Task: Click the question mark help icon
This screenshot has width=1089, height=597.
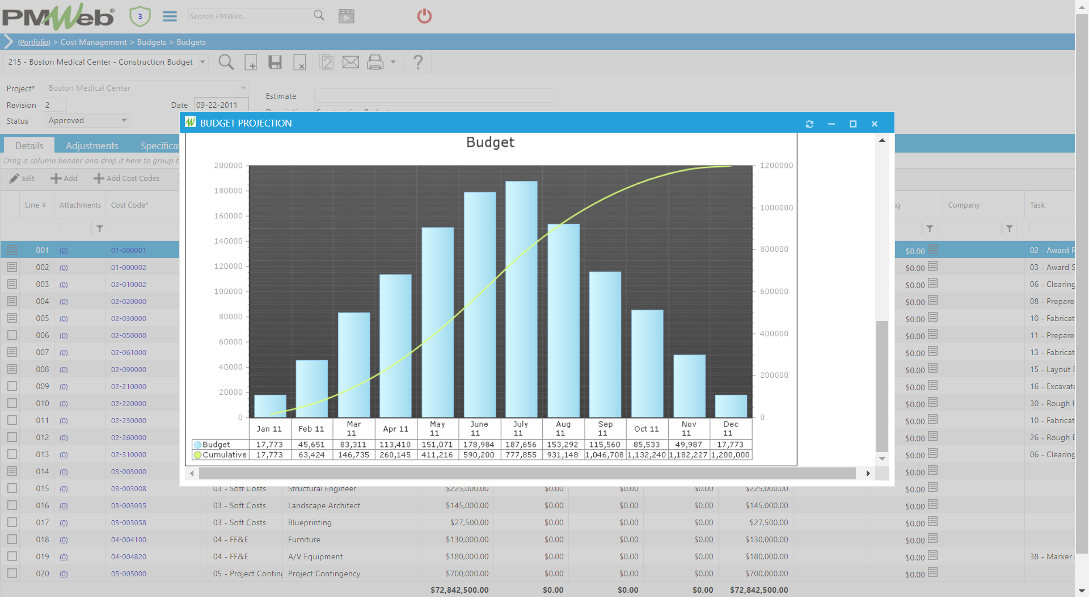Action: coord(417,62)
